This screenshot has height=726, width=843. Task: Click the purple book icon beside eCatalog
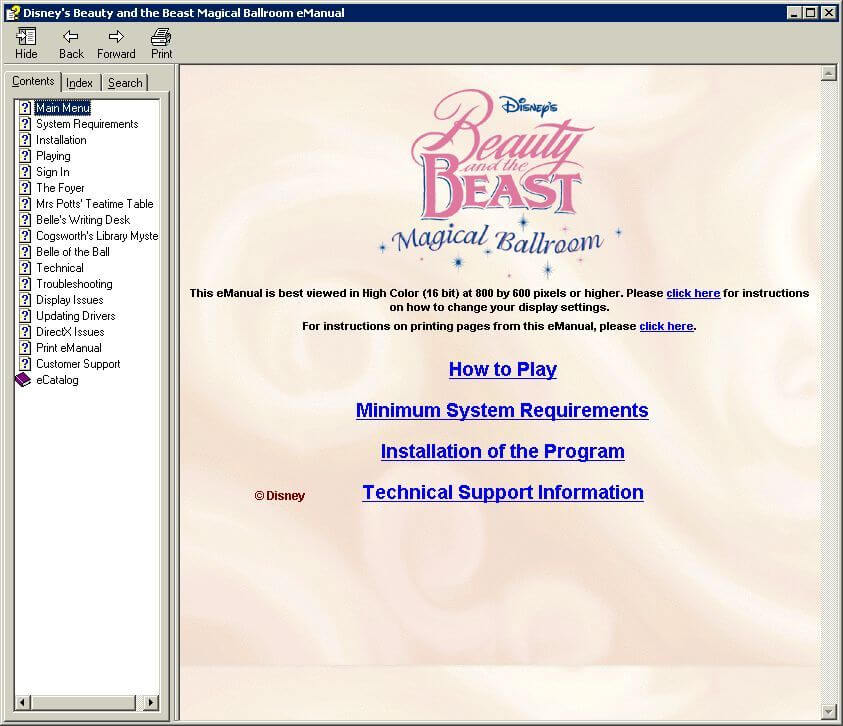tap(23, 380)
